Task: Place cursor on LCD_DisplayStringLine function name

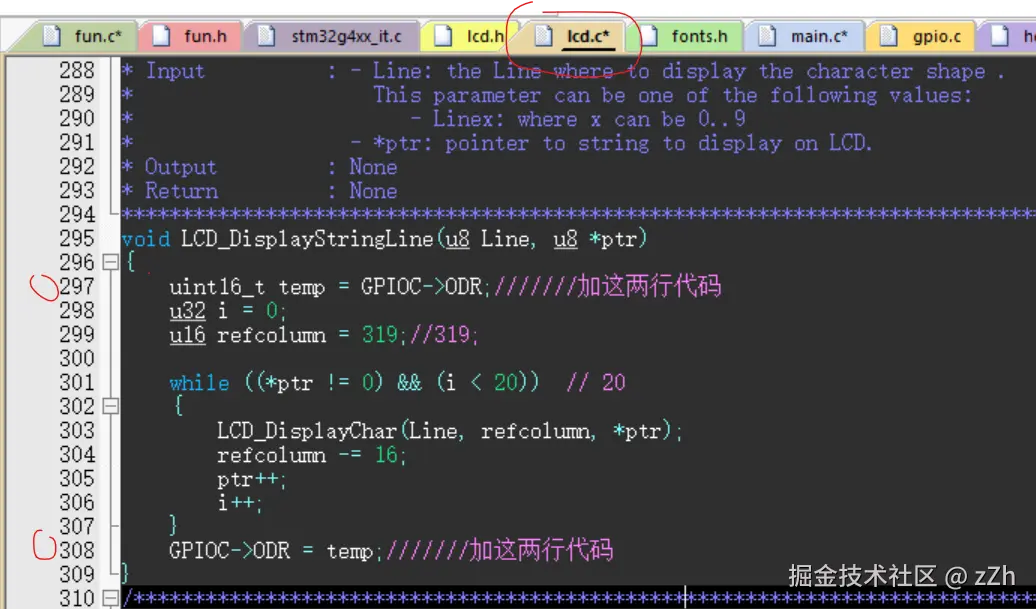Action: [307, 239]
